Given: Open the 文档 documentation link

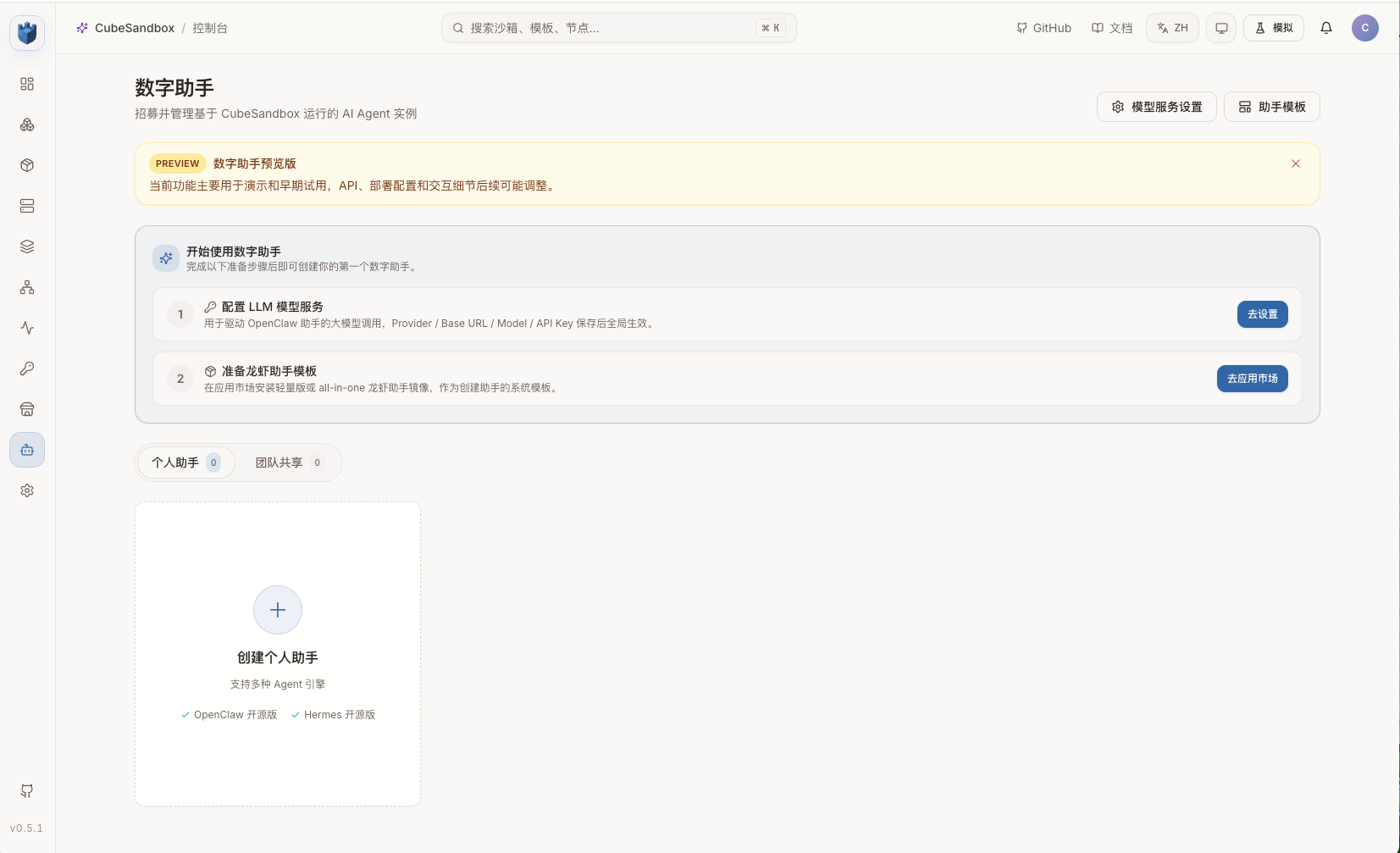Looking at the screenshot, I should click(1112, 28).
